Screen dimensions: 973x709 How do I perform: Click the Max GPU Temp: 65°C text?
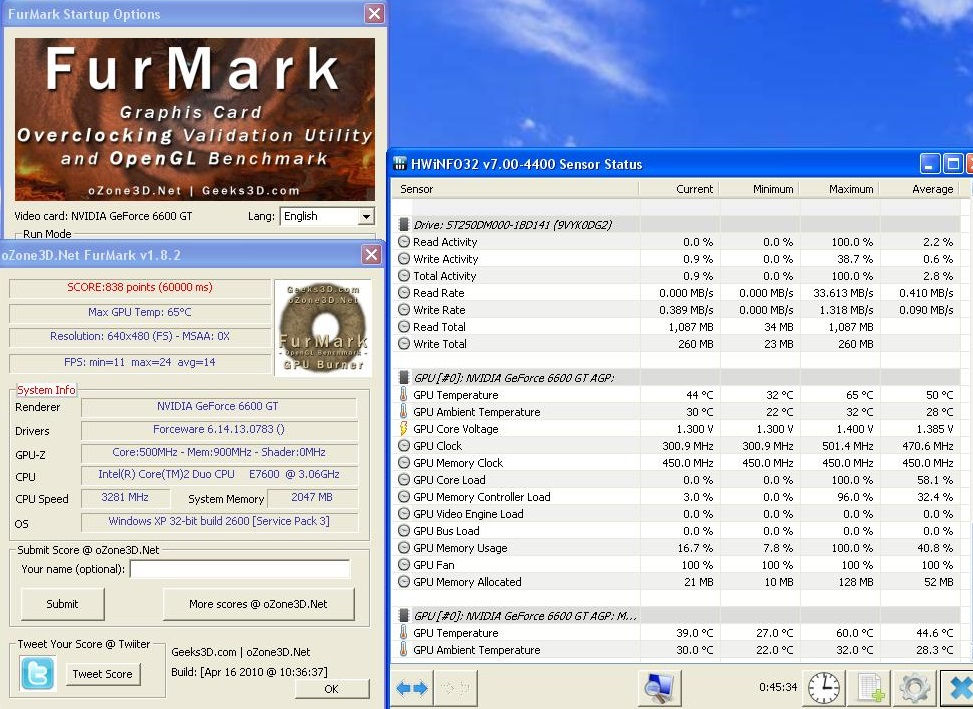[140, 312]
